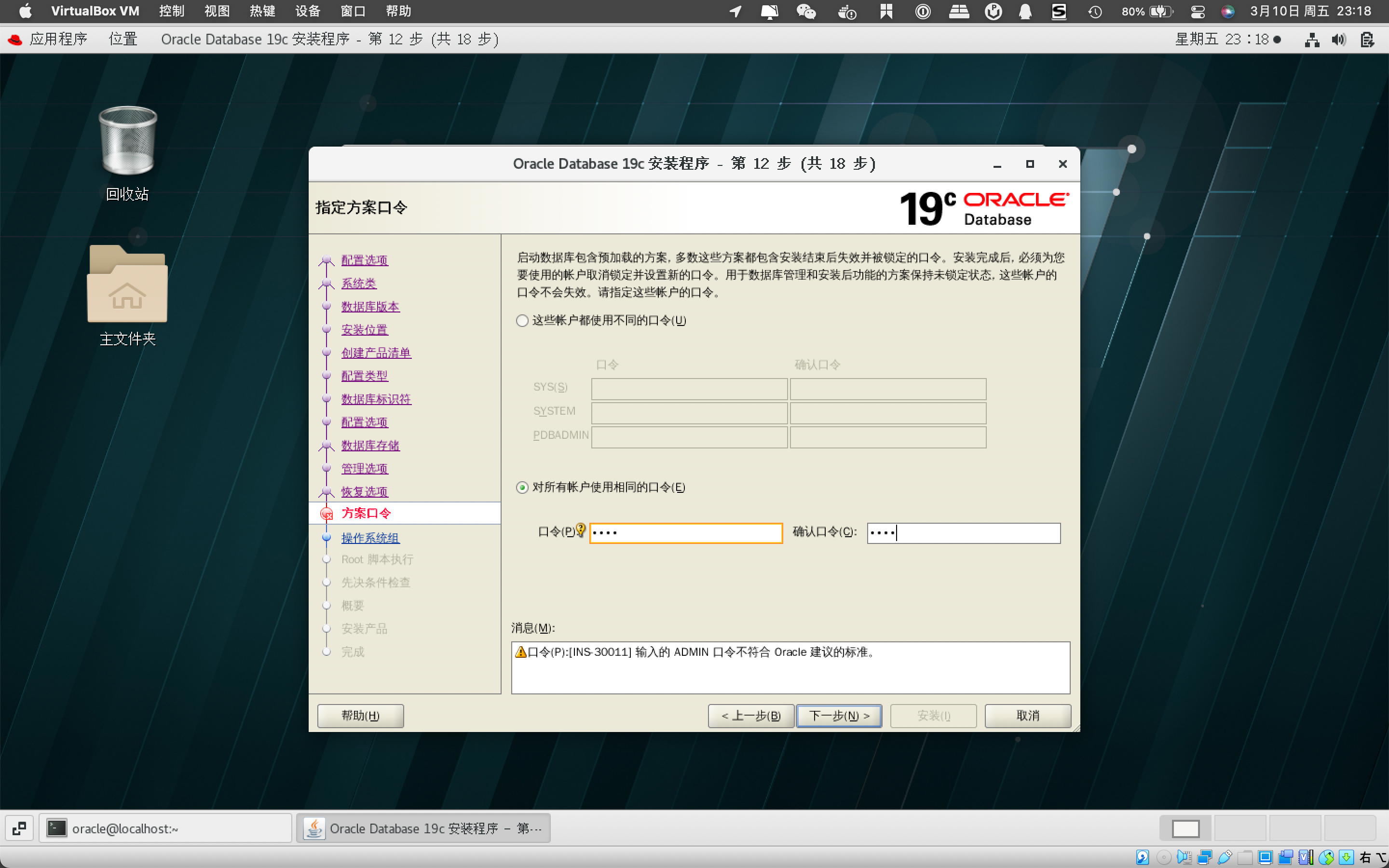Open the VirtualBox 设备 menu
Screen dimensions: 1389x868
pos(308,11)
